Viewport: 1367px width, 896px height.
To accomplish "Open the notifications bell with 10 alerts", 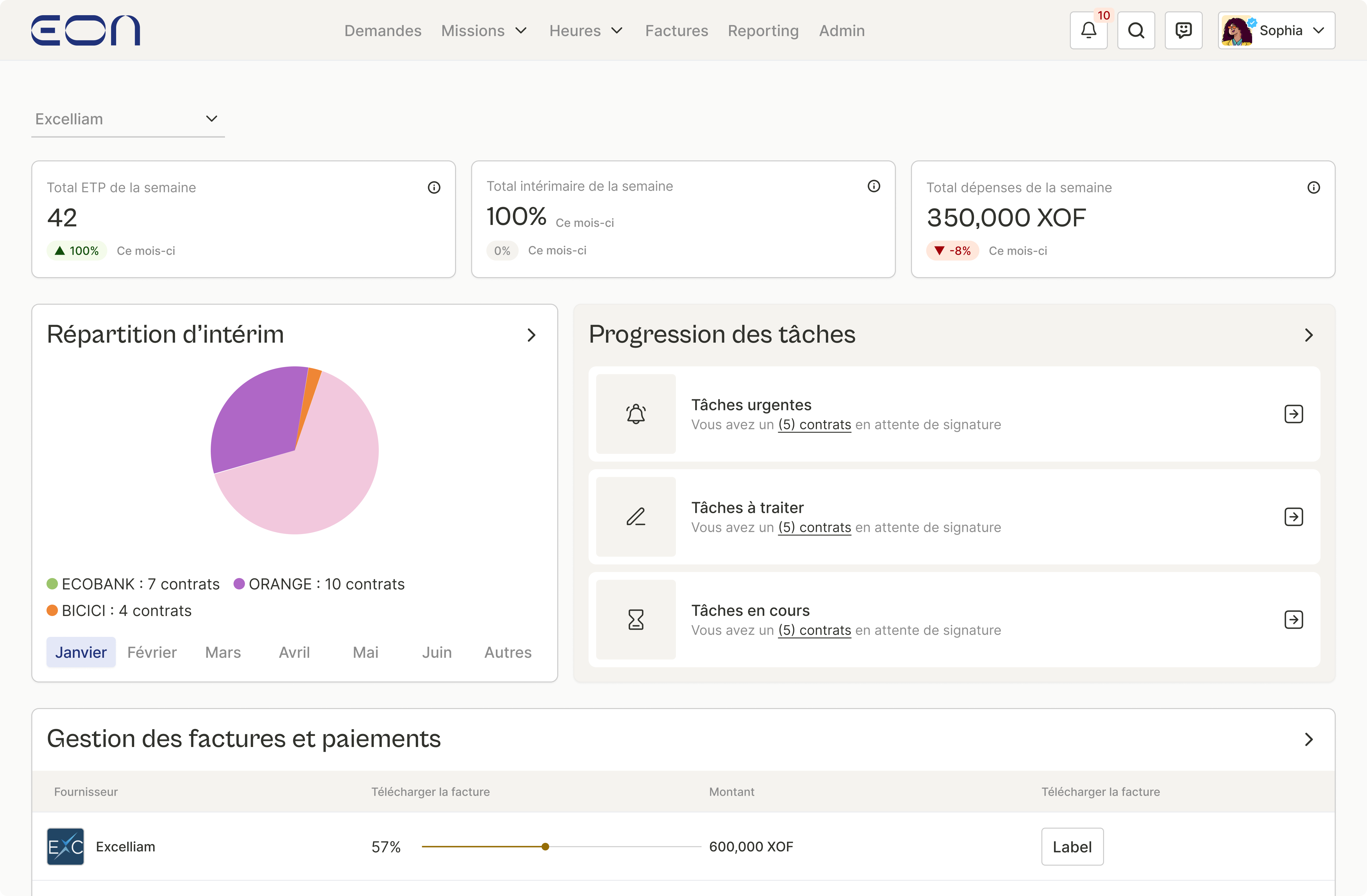I will point(1089,30).
